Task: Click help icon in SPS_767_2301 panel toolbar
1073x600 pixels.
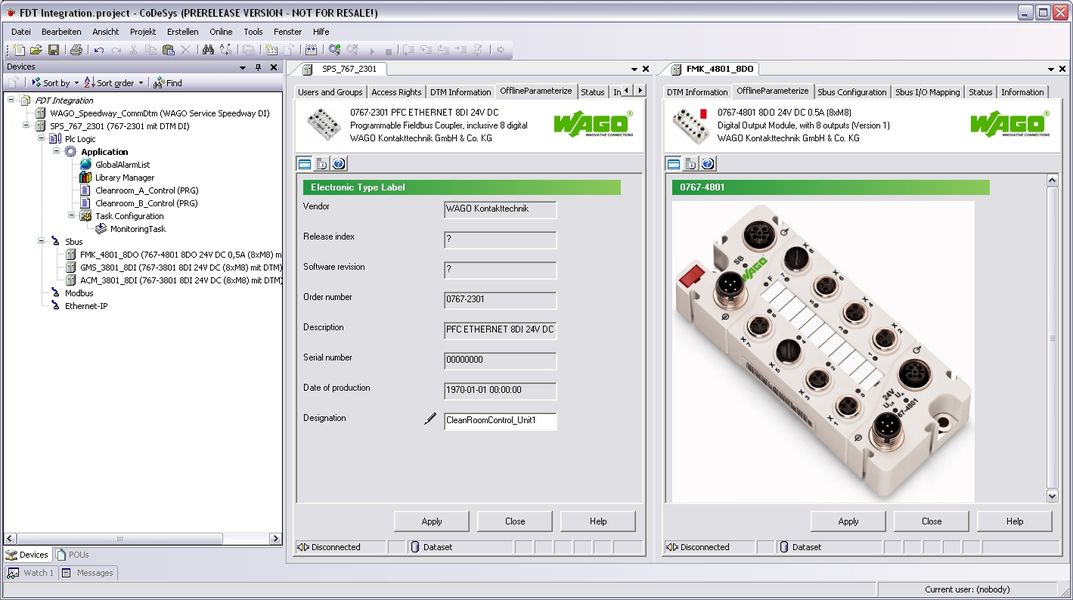Action: coord(339,164)
